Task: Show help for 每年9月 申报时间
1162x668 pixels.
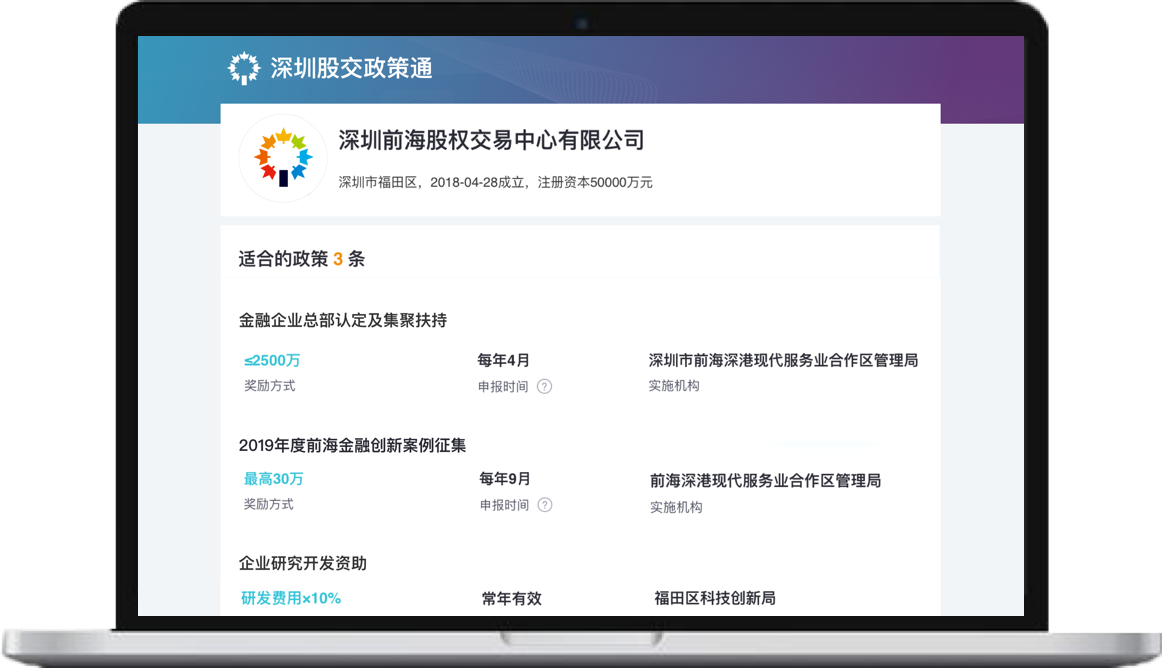Action: (545, 505)
